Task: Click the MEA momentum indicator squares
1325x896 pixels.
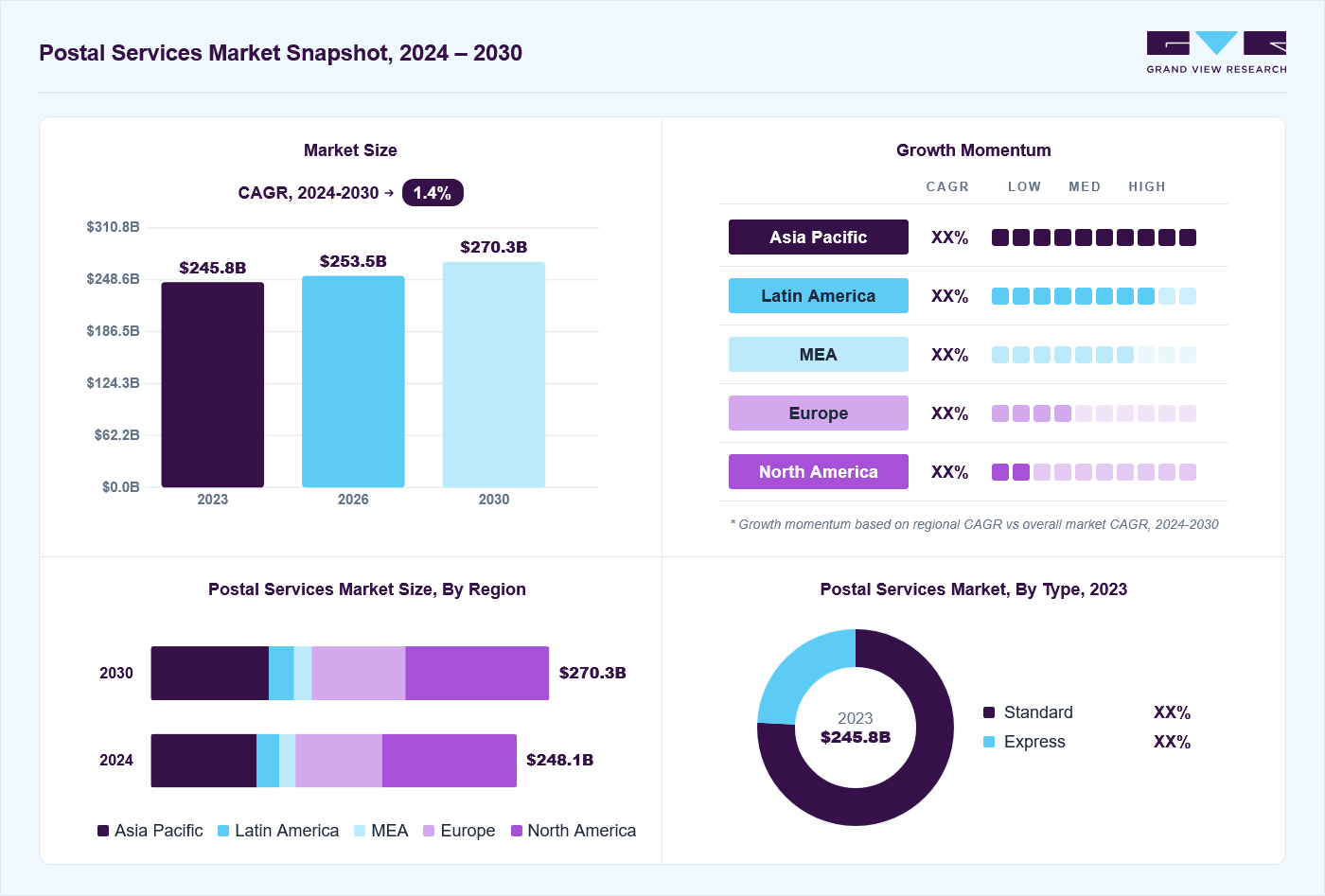Action: click(x=1094, y=355)
